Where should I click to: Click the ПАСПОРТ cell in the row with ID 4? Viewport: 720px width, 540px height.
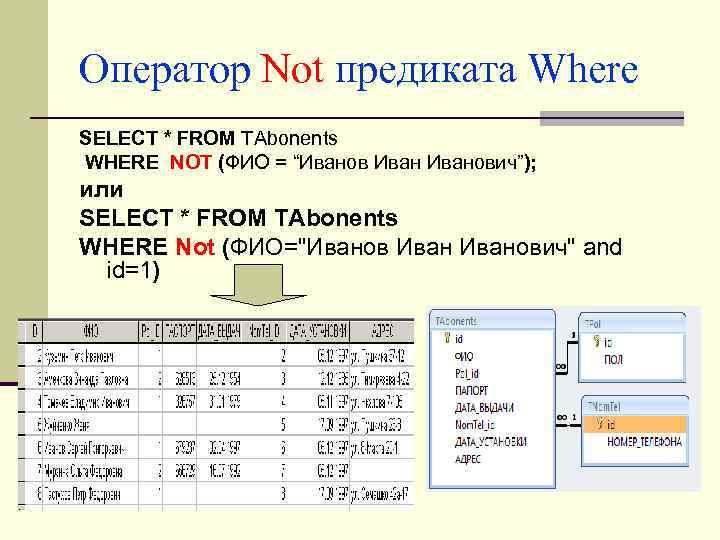pos(180,401)
